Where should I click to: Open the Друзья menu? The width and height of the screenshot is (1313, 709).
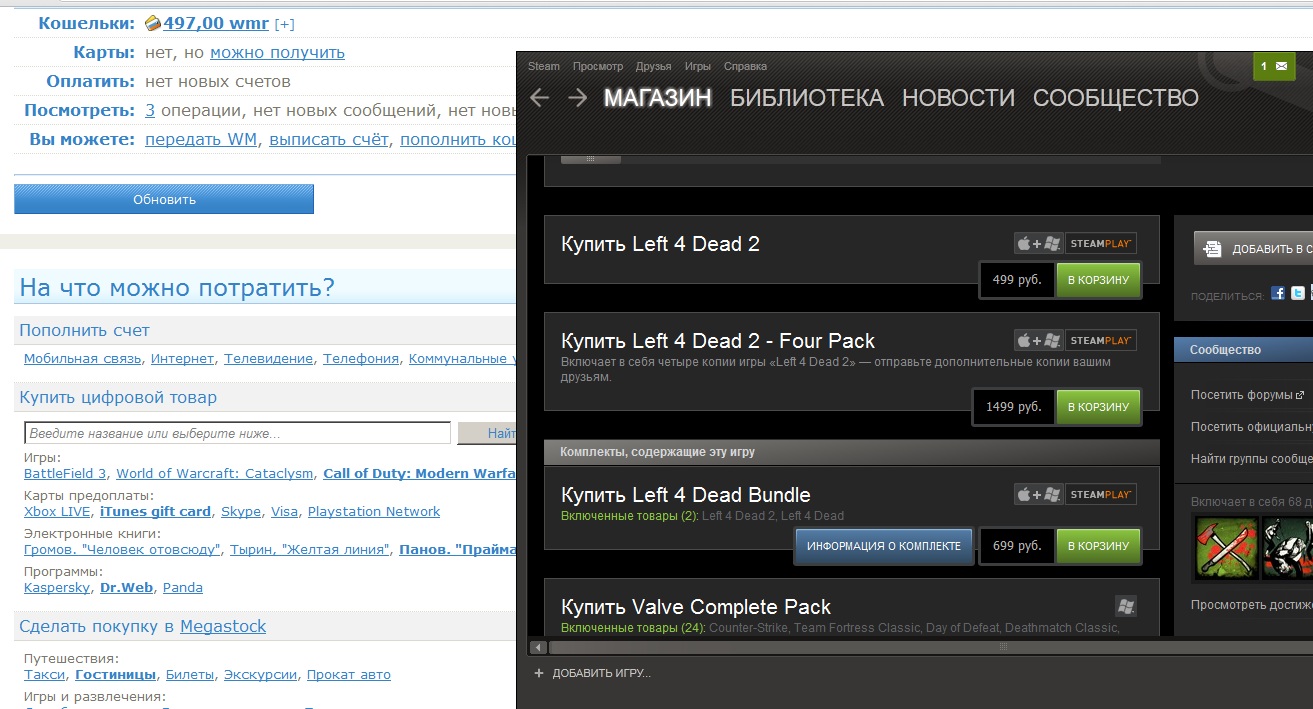click(653, 66)
